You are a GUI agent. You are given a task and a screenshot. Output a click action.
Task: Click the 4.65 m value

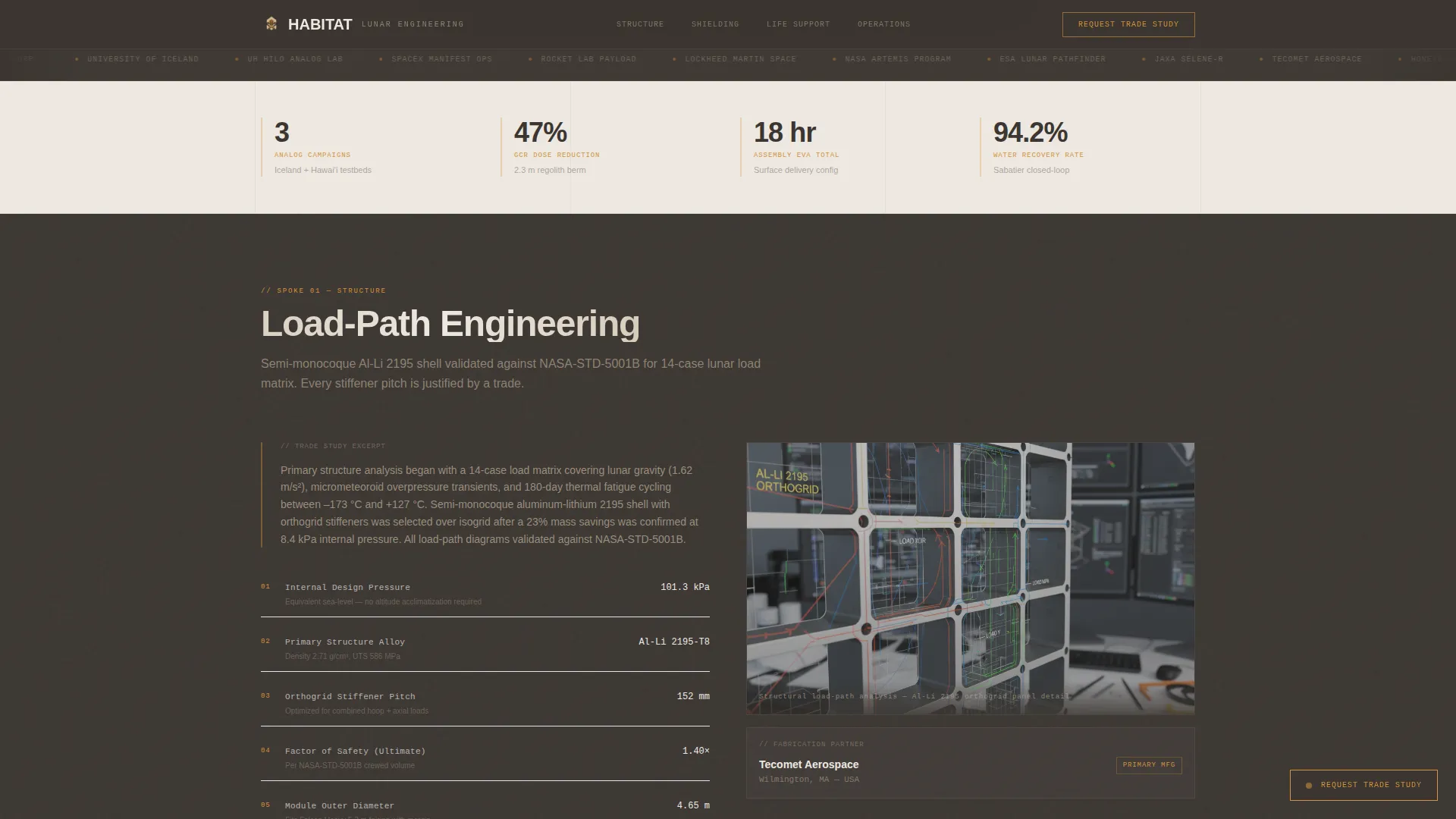coord(693,805)
